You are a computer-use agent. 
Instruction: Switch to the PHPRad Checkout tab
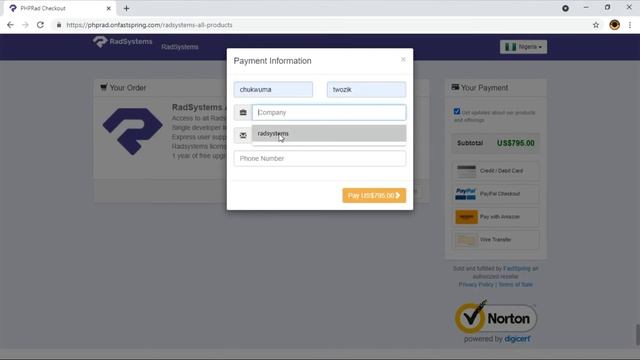58,8
